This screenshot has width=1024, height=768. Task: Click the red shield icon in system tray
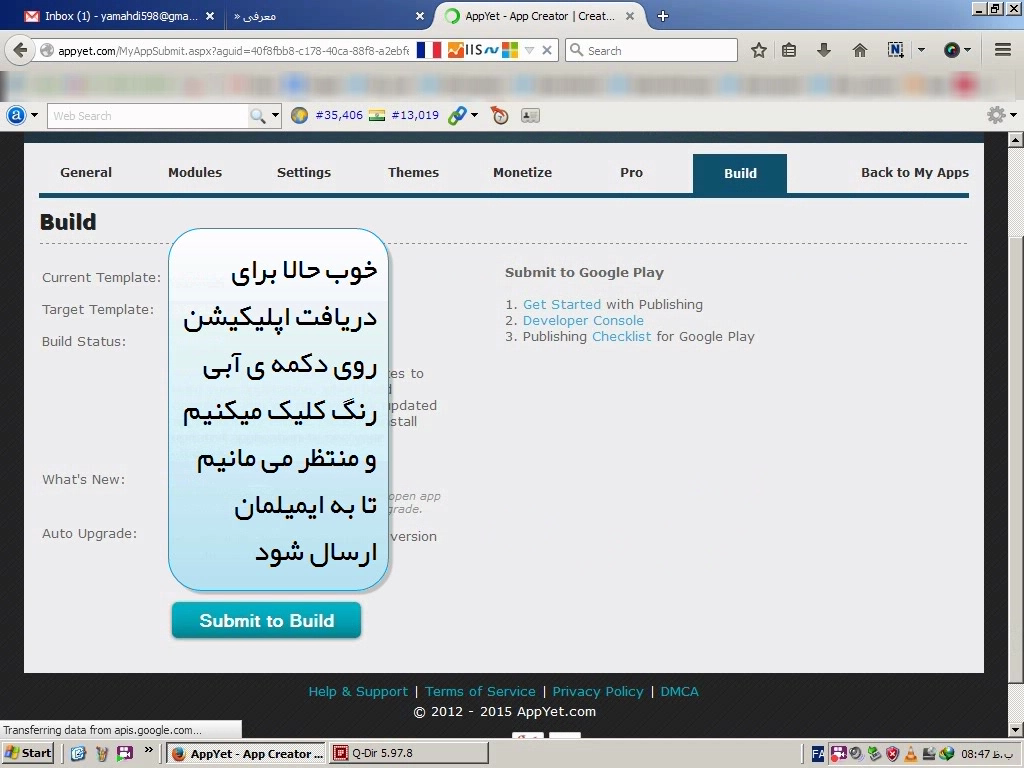[x=892, y=754]
